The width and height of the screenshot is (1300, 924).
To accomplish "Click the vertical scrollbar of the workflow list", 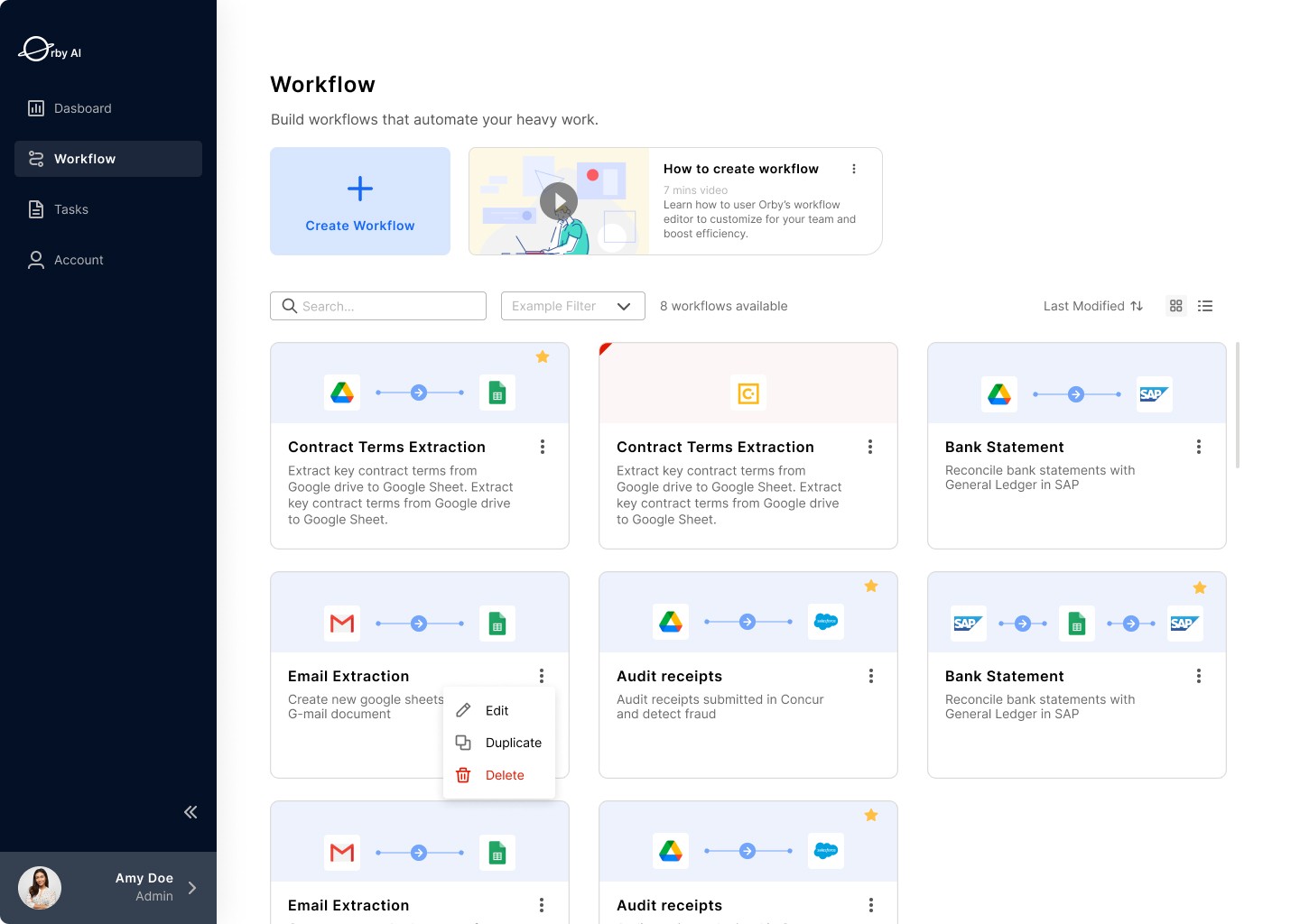I will (x=1238, y=405).
